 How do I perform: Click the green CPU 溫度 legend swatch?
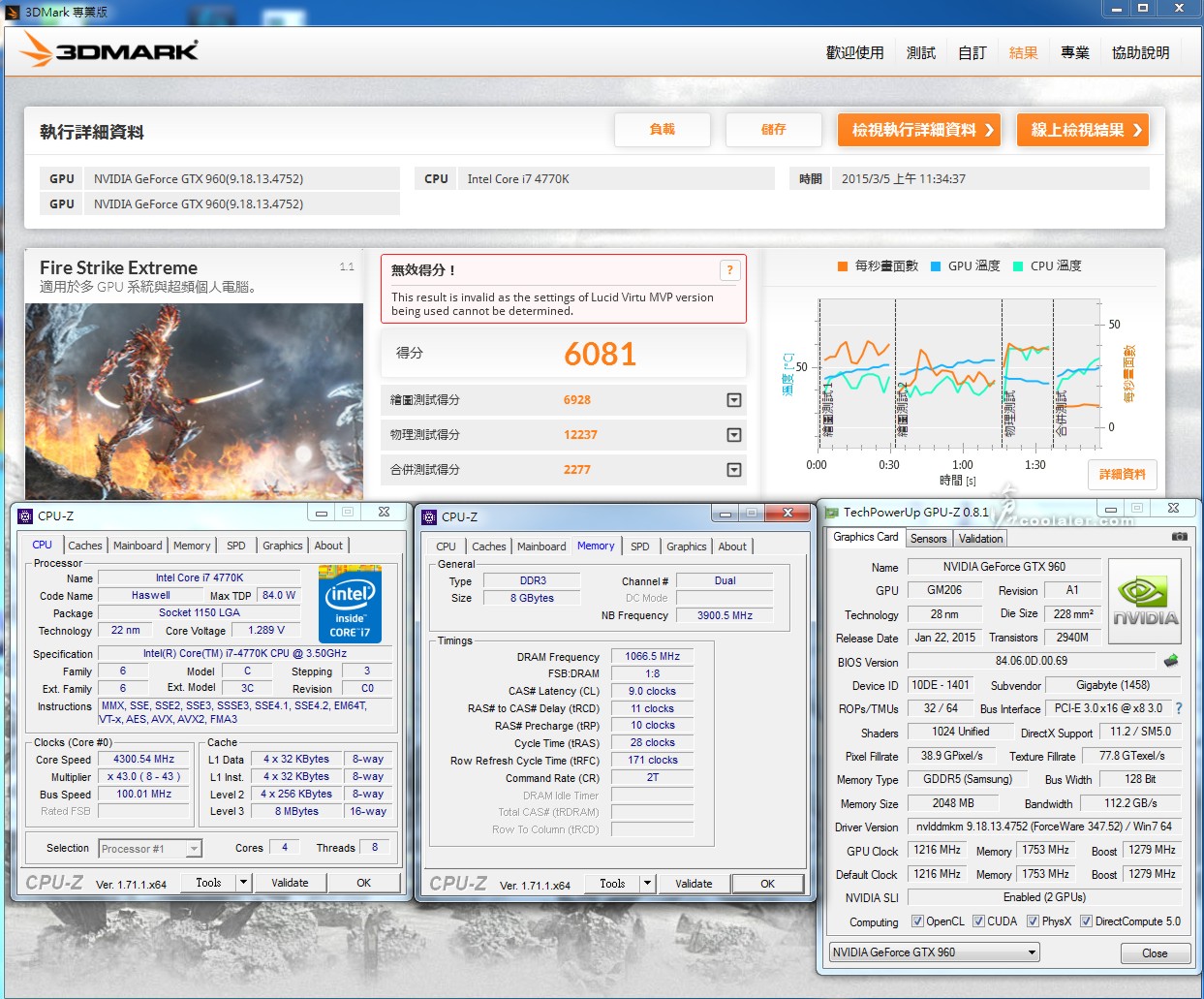click(x=1018, y=266)
